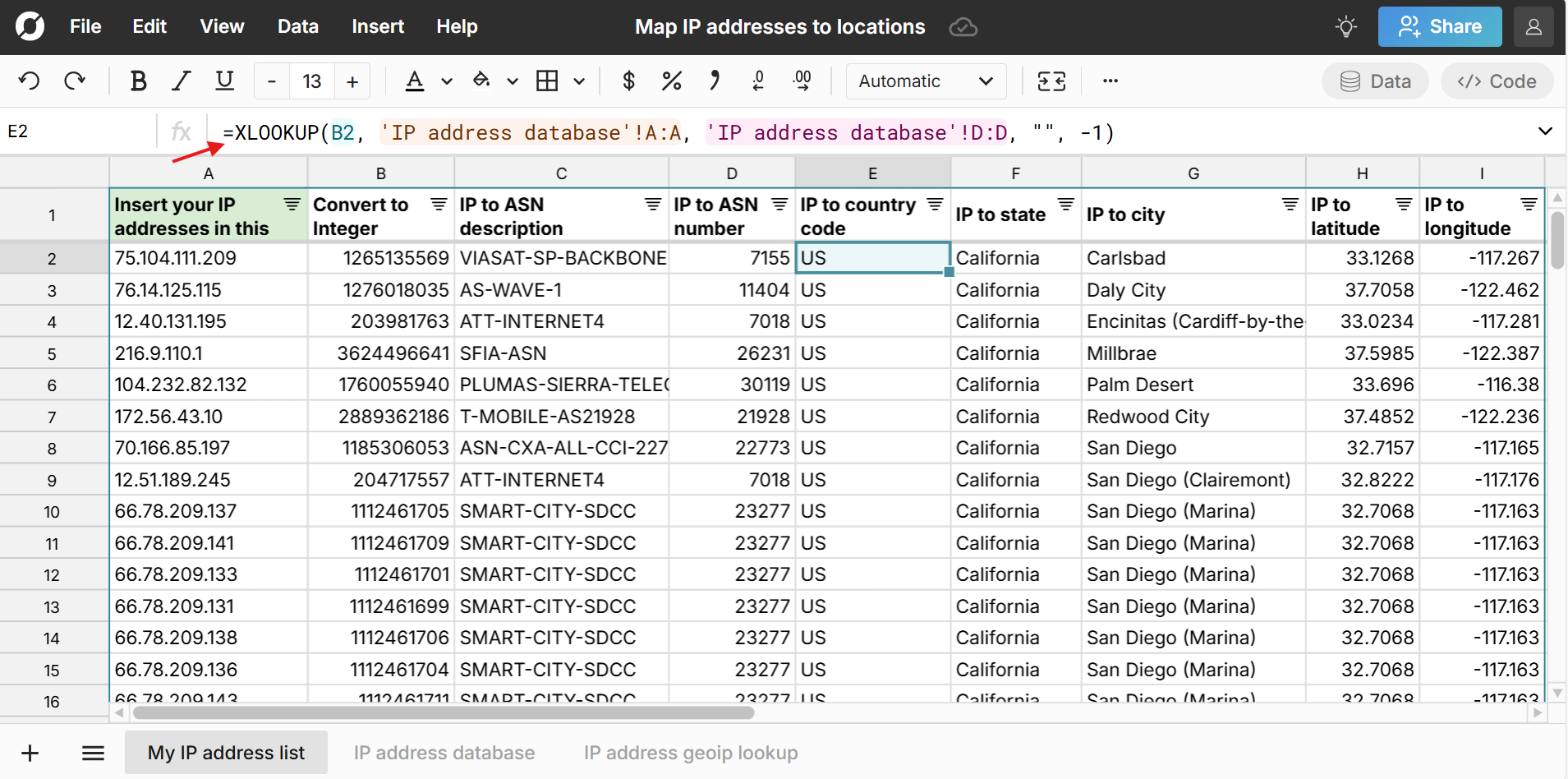Toggle underline formatting

pos(224,81)
